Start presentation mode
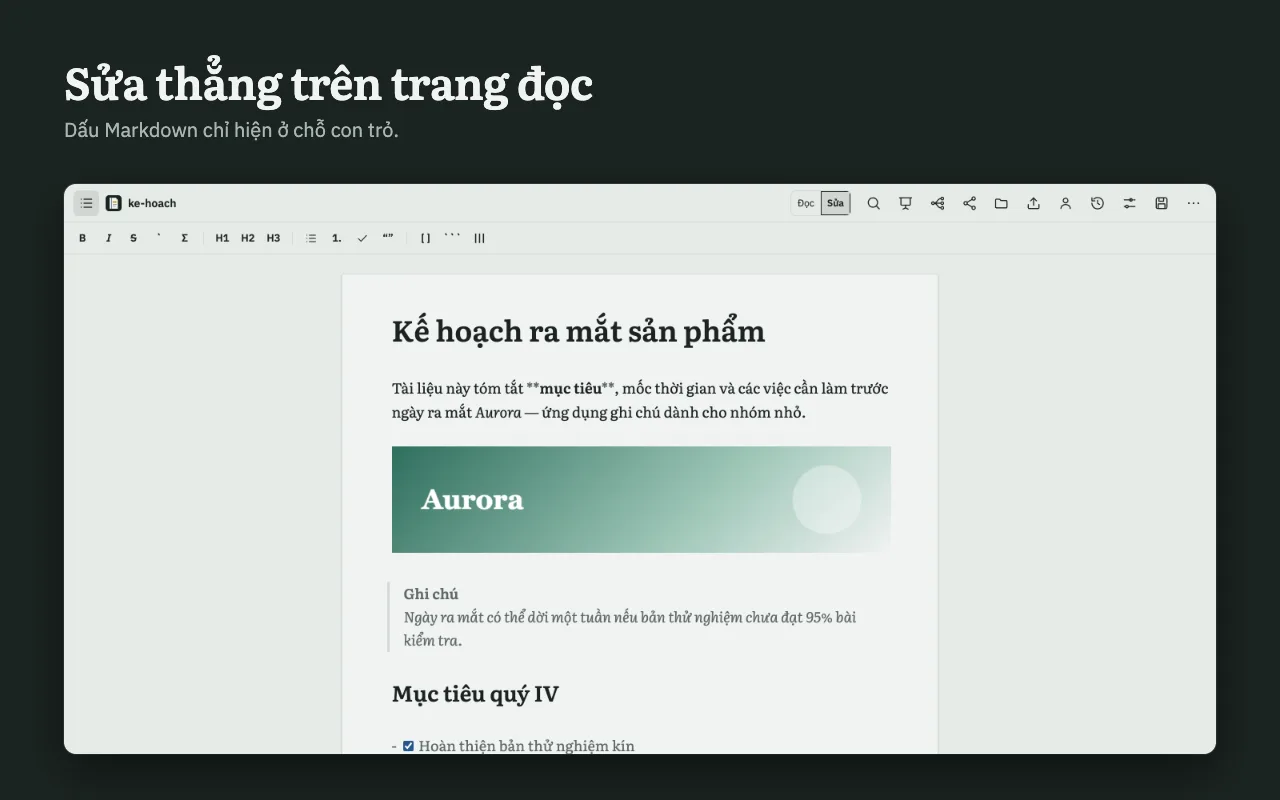This screenshot has width=1280, height=800. [906, 203]
